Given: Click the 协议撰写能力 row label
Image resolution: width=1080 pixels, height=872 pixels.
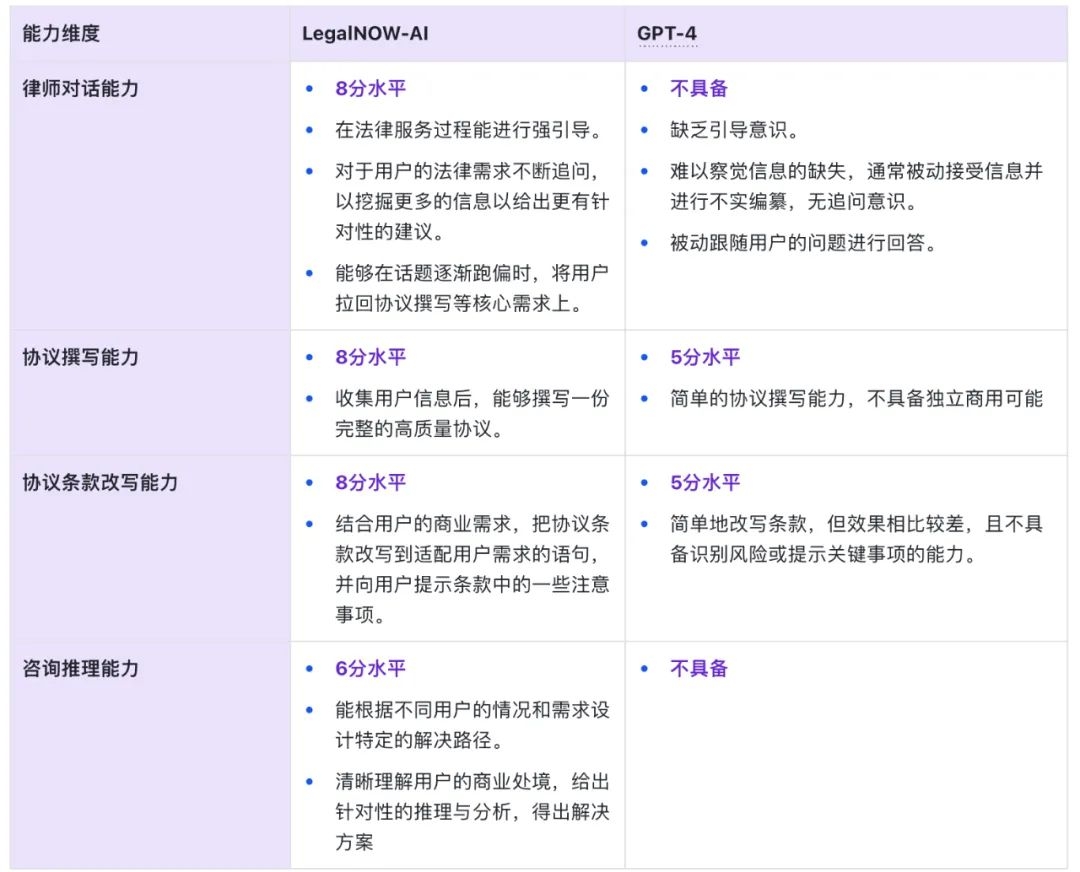Looking at the screenshot, I should point(81,357).
